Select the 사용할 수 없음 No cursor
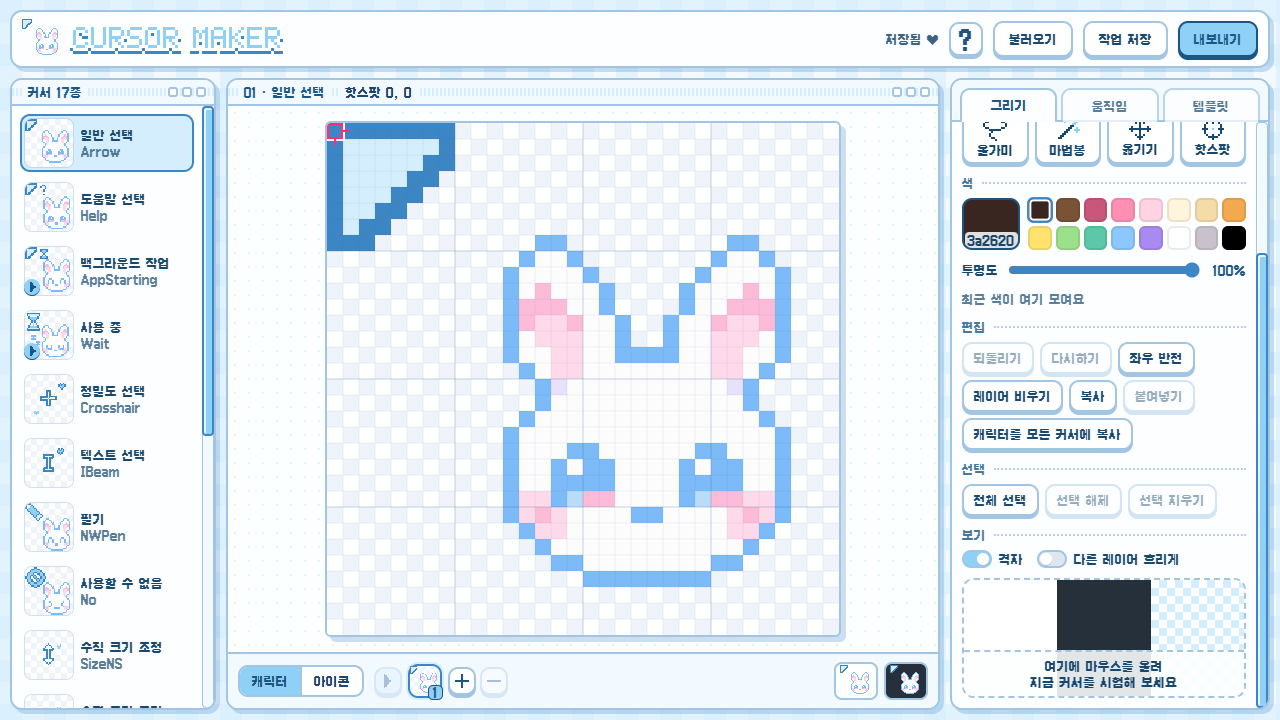Viewport: 1280px width, 720px height. click(x=107, y=591)
